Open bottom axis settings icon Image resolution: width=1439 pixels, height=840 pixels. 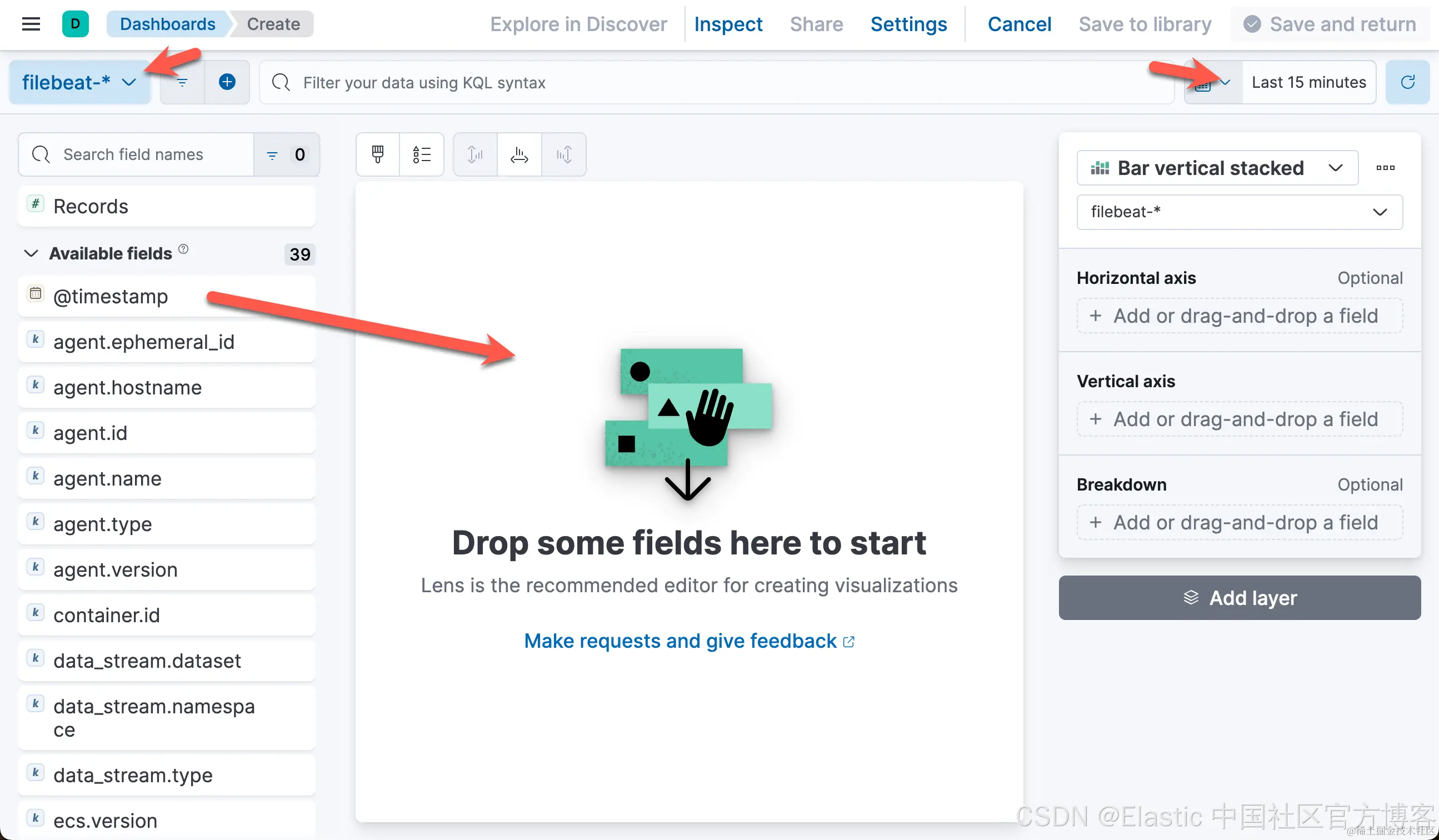click(519, 154)
